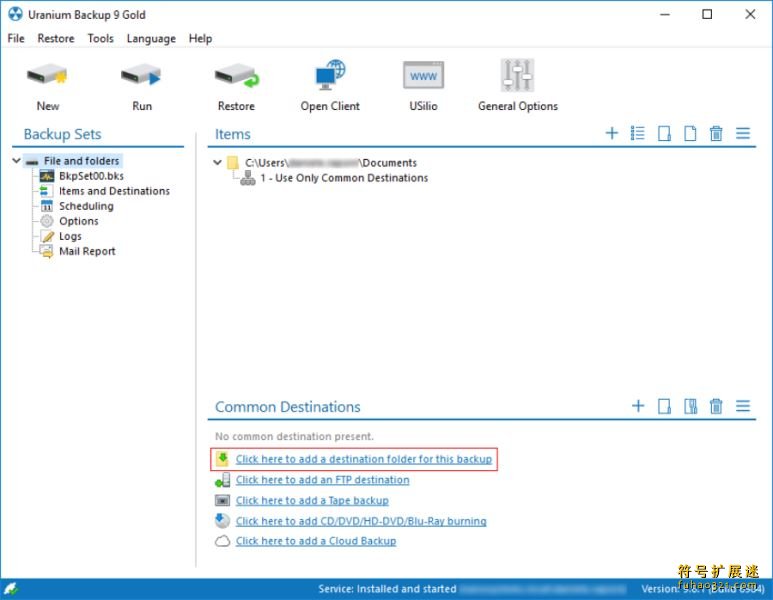
Task: Open the File menu
Action: tap(16, 38)
